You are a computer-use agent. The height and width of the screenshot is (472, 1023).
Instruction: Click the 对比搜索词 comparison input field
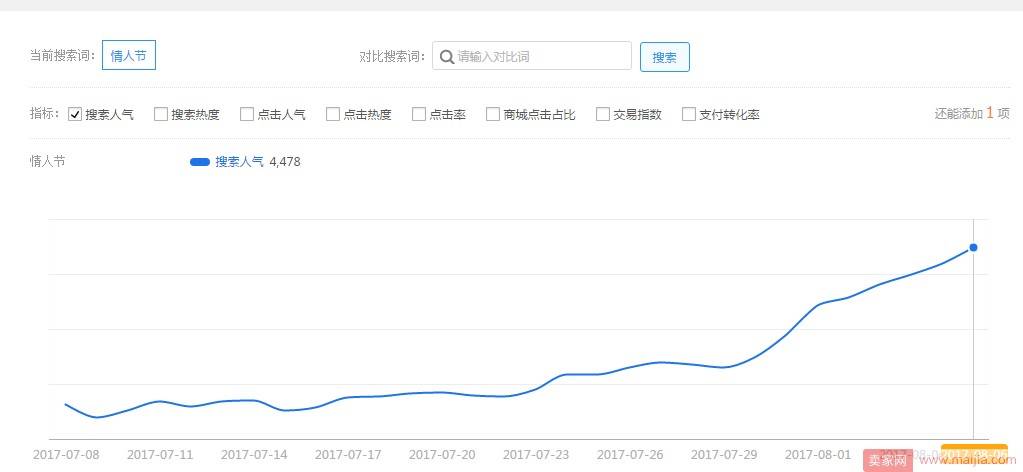click(532, 56)
